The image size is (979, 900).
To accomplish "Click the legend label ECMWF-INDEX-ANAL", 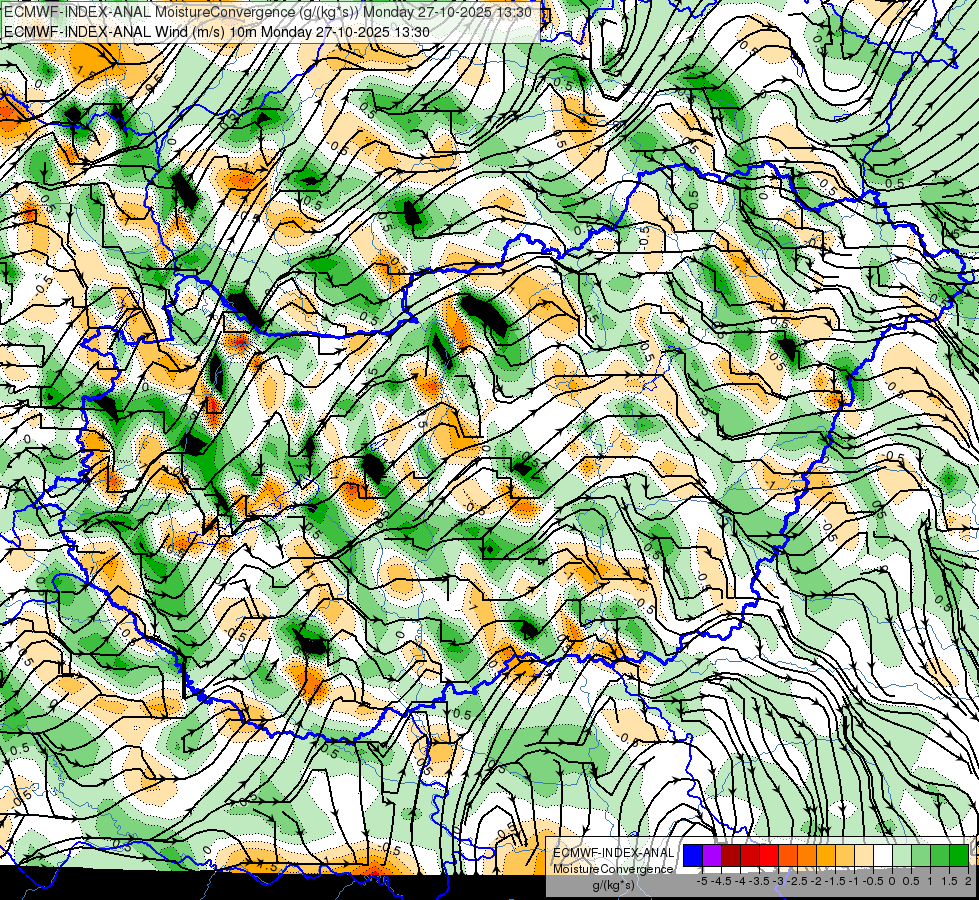I will [x=614, y=853].
